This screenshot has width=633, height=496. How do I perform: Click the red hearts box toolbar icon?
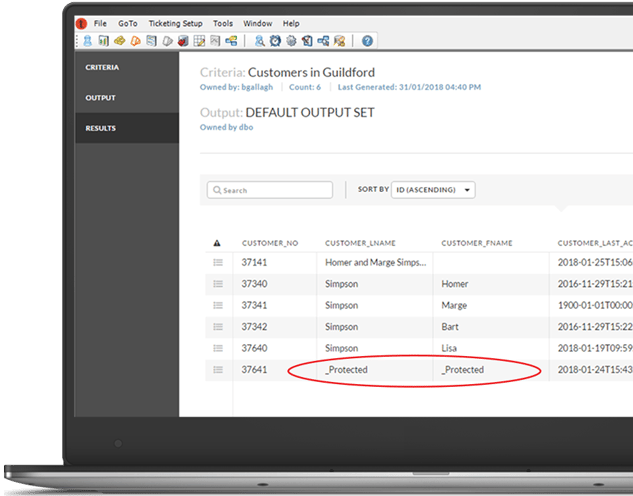pyautogui.click(x=183, y=41)
